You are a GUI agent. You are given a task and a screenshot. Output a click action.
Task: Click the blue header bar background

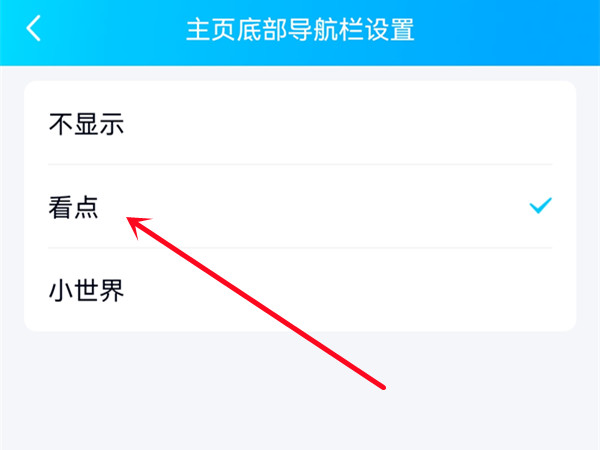(497, 33)
